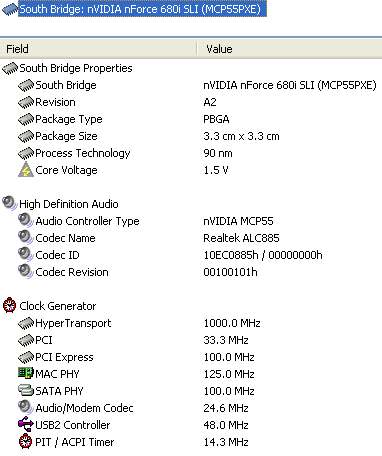This screenshot has width=382, height=456.
Task: Select the Revision row chip icon
Action: point(26,102)
